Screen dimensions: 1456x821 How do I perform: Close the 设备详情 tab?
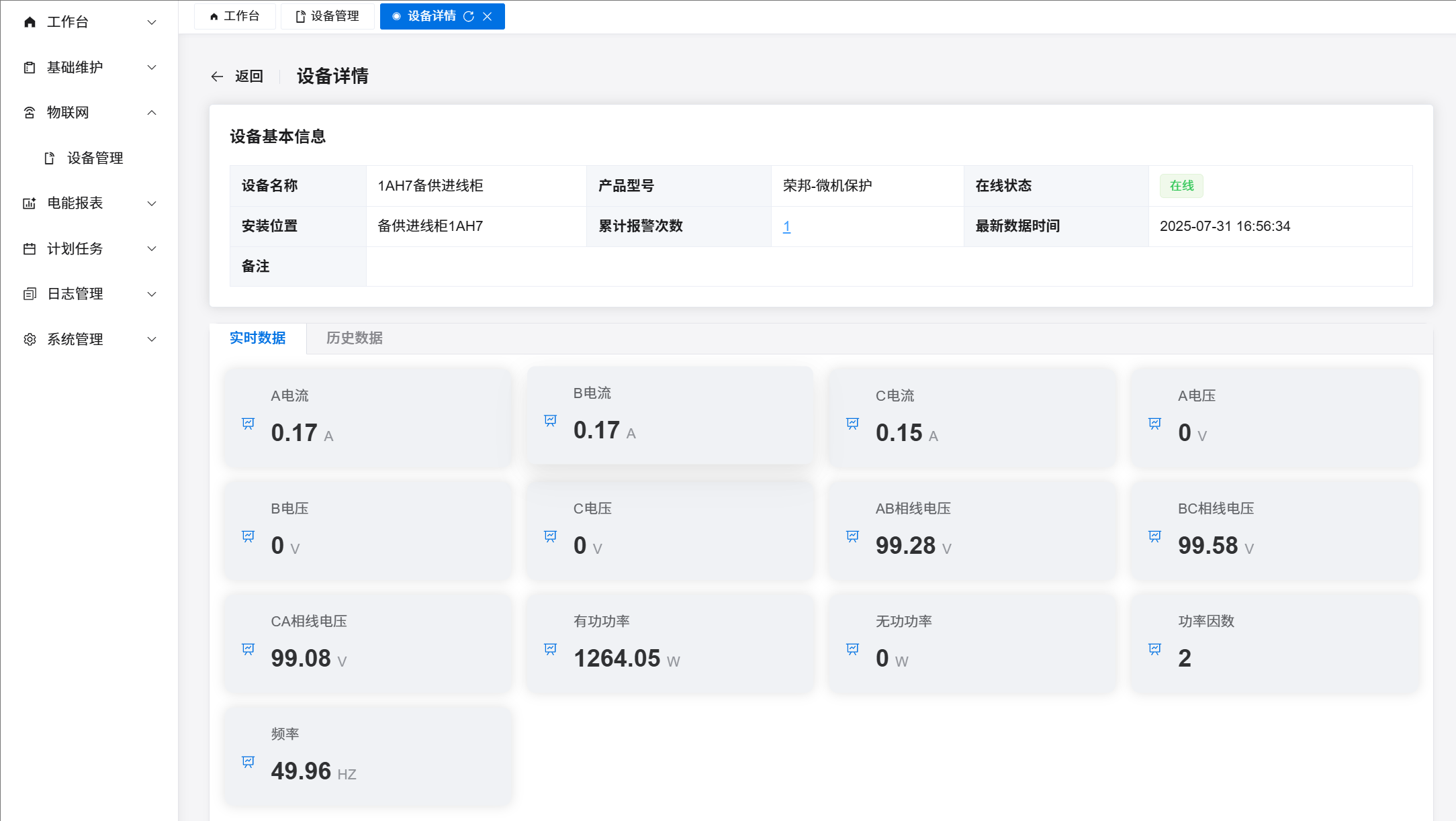coord(488,16)
